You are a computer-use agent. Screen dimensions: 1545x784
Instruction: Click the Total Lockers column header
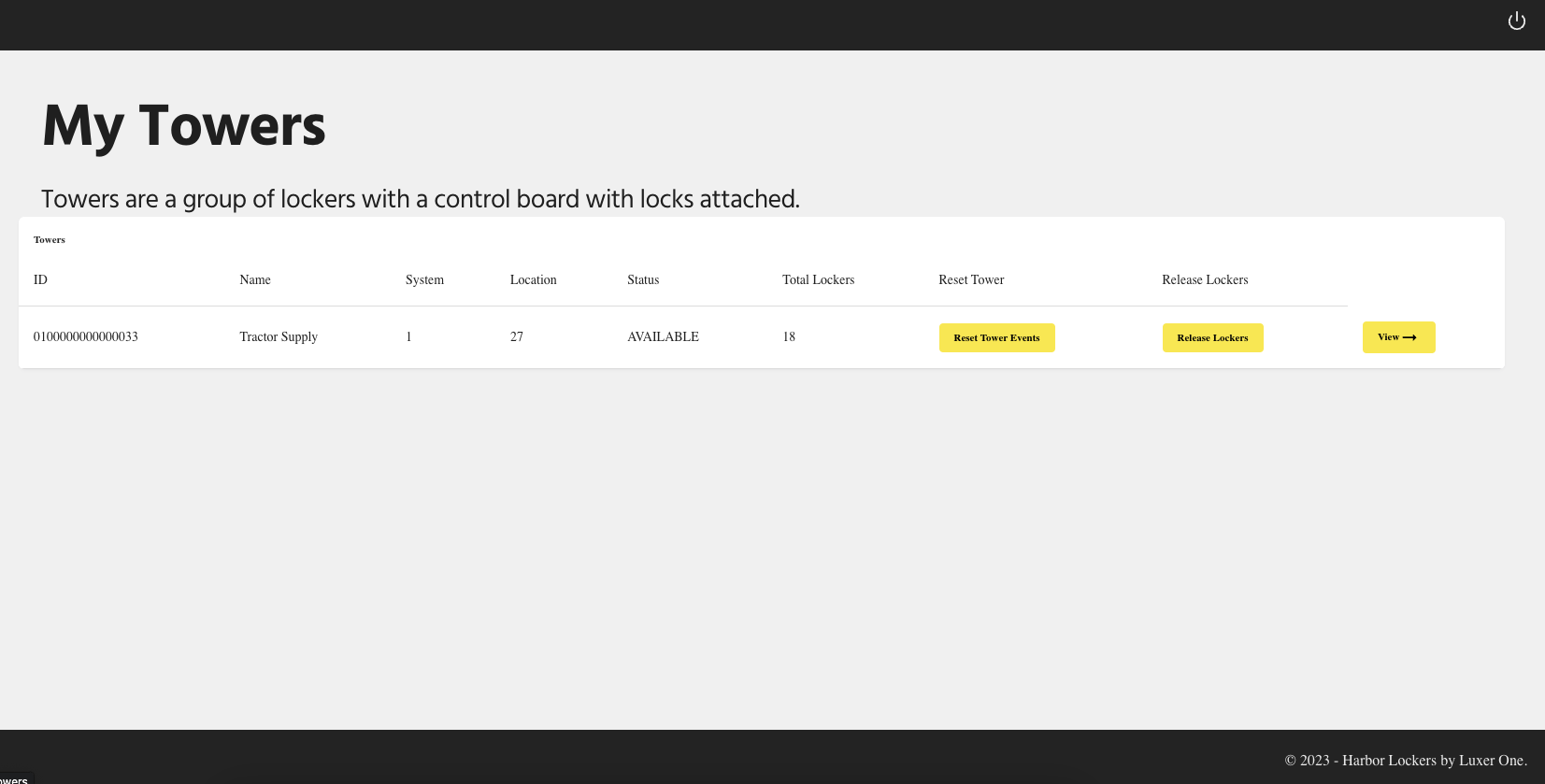click(818, 280)
